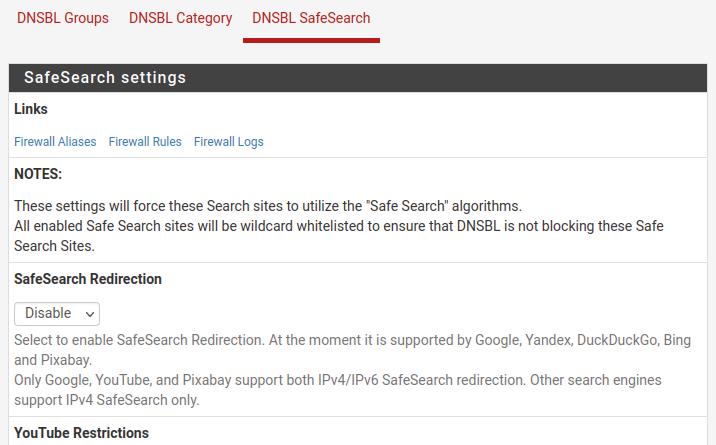
Task: Click the note about forcing "Safe Search" algorithms
Action: click(x=268, y=206)
